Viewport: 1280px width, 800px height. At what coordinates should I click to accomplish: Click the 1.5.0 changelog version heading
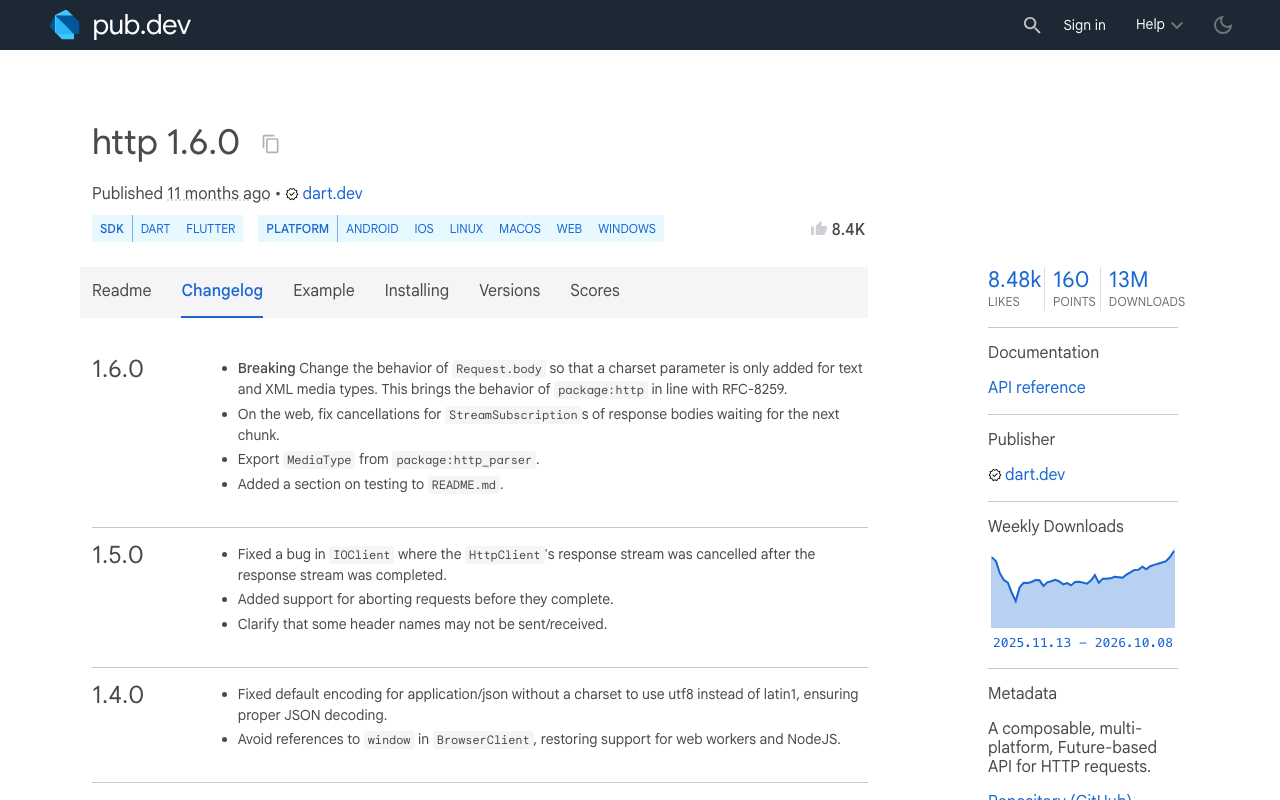click(118, 555)
